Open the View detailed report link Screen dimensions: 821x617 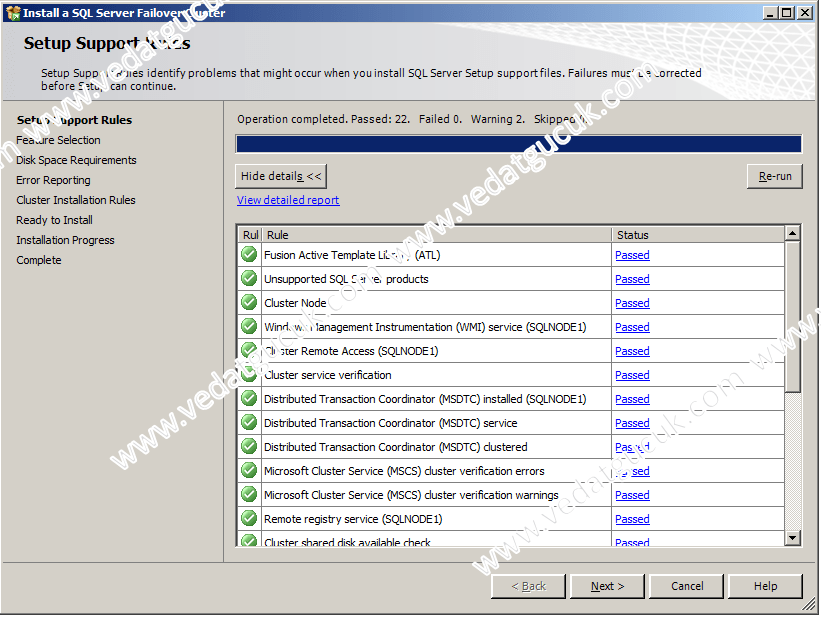pos(288,200)
